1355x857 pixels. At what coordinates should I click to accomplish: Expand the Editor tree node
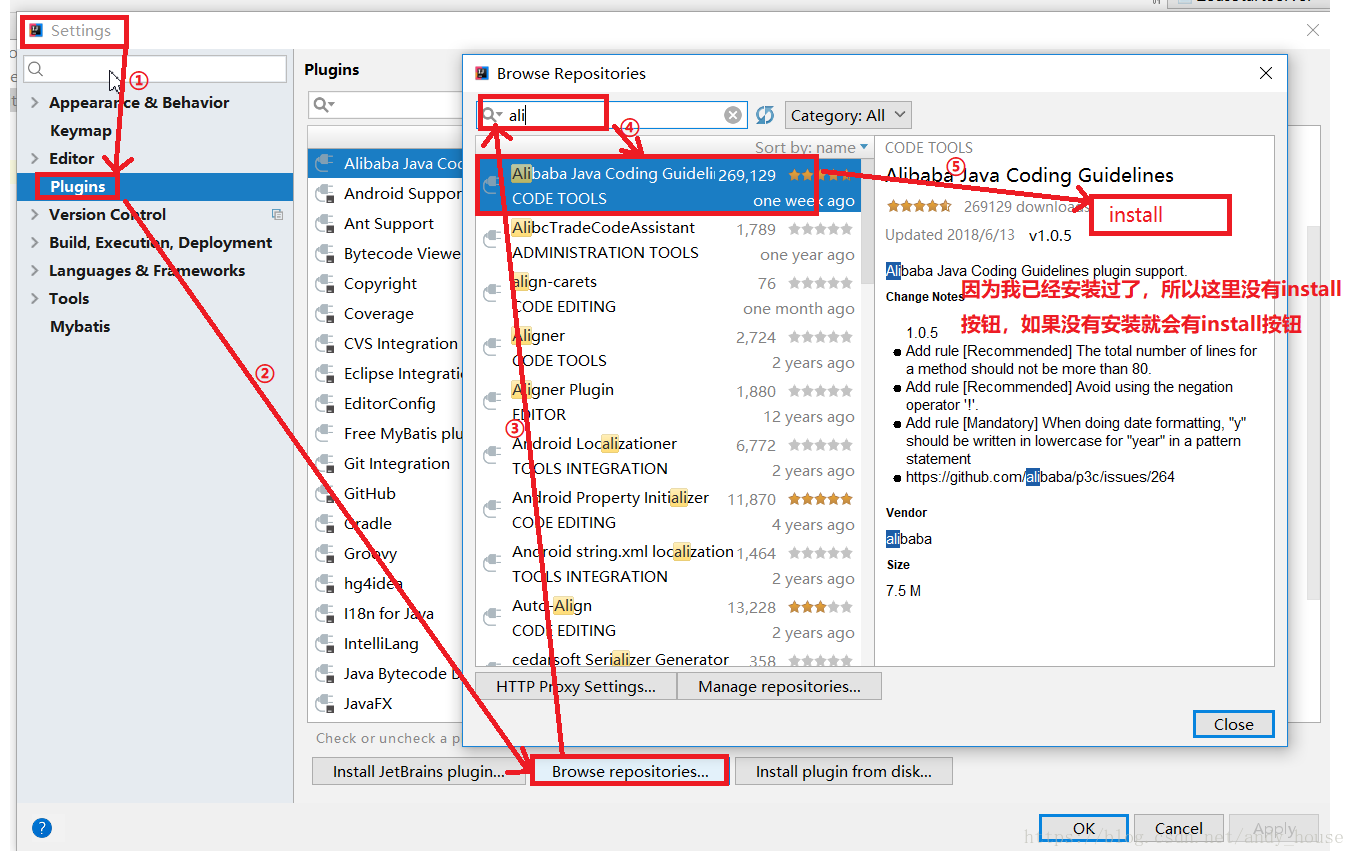click(35, 159)
